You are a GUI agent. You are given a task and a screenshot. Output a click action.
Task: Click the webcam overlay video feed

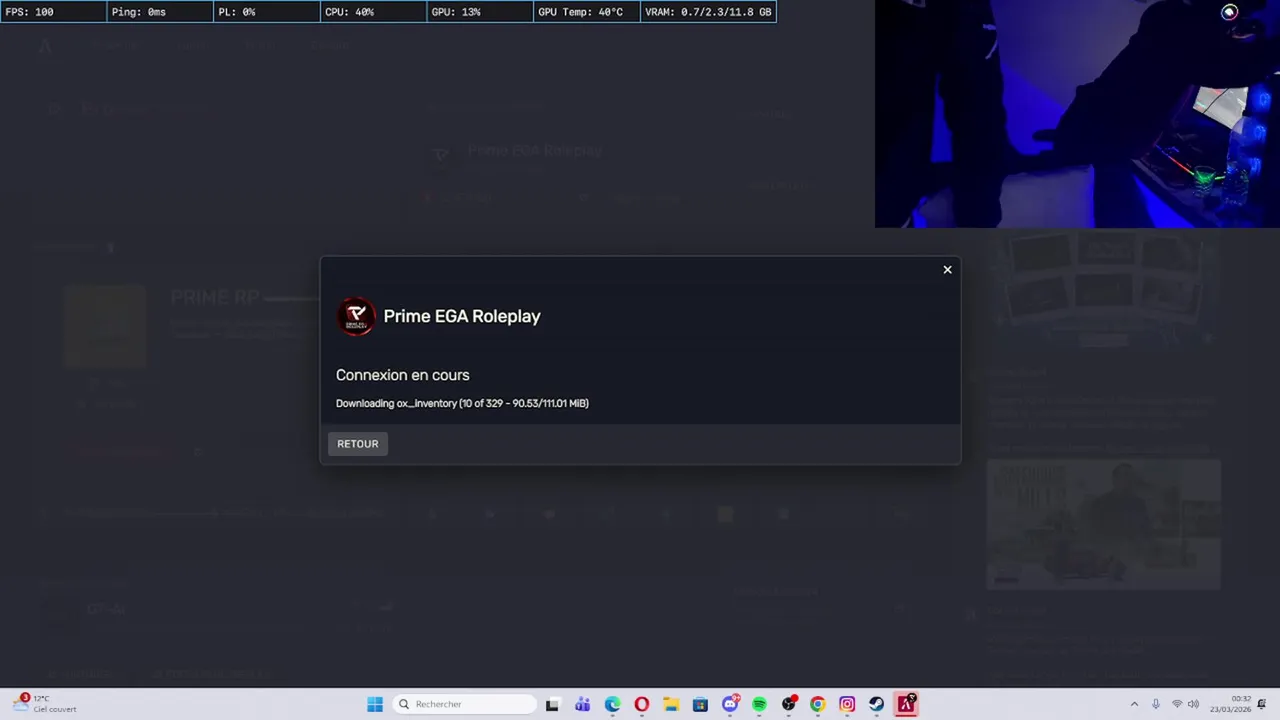[x=1077, y=114]
